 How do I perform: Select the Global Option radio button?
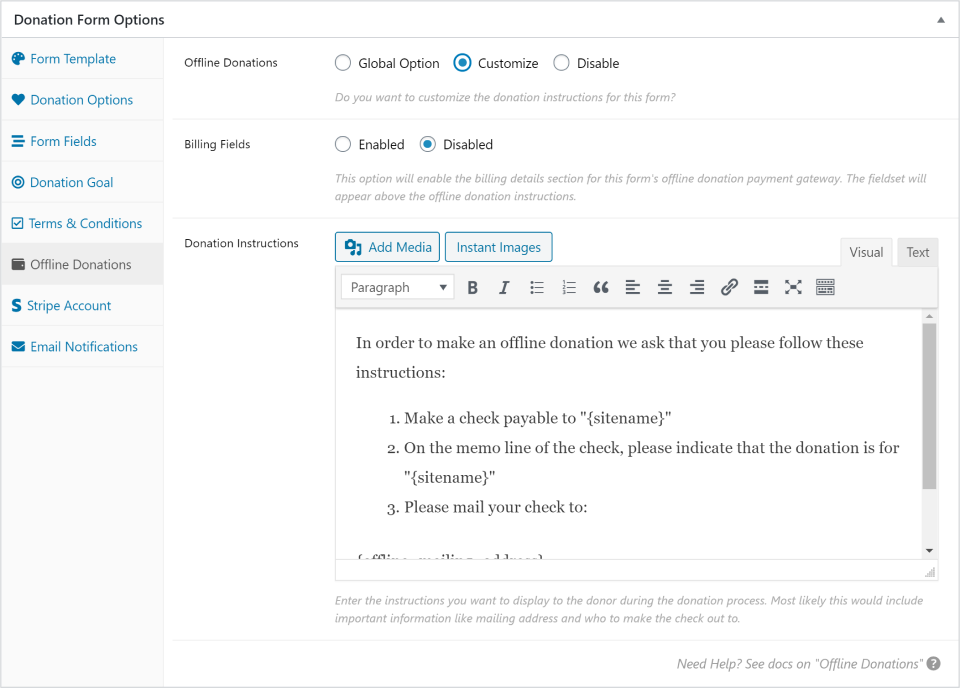tap(343, 63)
